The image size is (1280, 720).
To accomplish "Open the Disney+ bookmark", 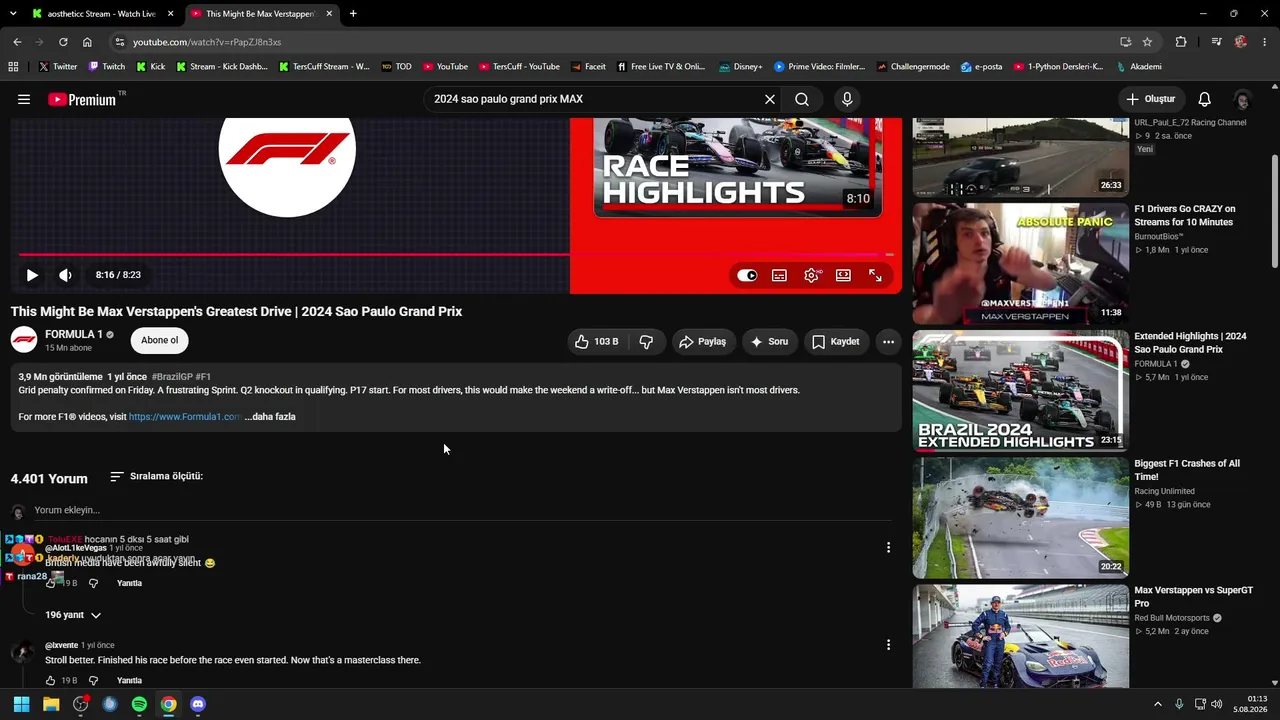I will 740,67.
